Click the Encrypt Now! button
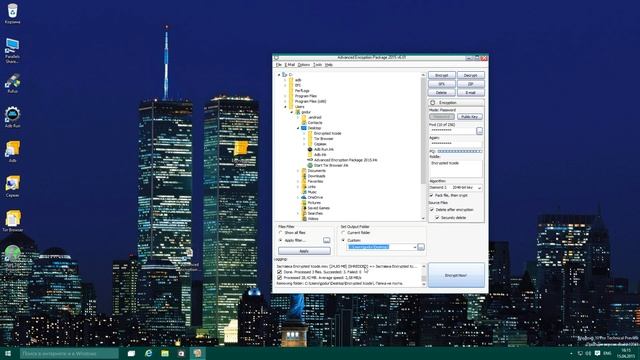 click(x=456, y=275)
